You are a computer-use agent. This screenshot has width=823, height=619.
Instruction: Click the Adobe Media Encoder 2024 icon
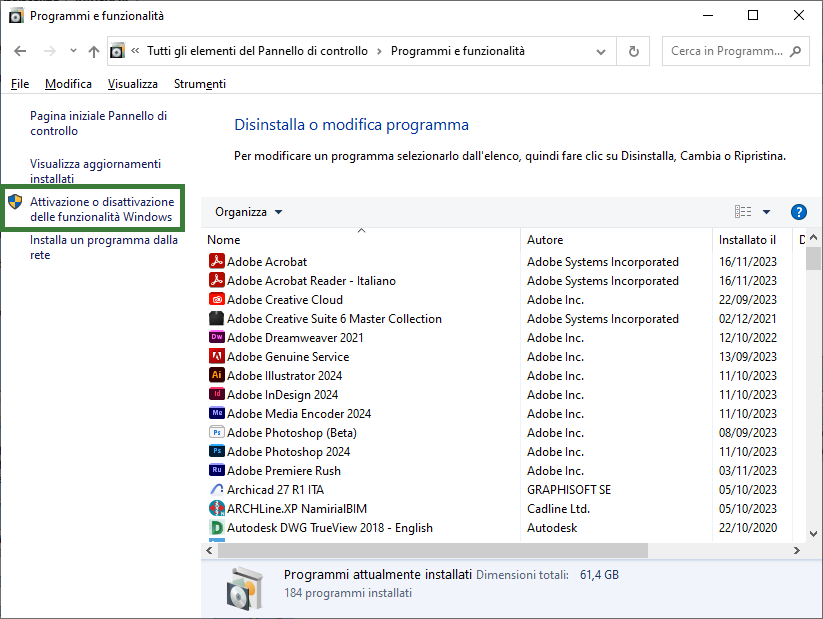(x=217, y=413)
